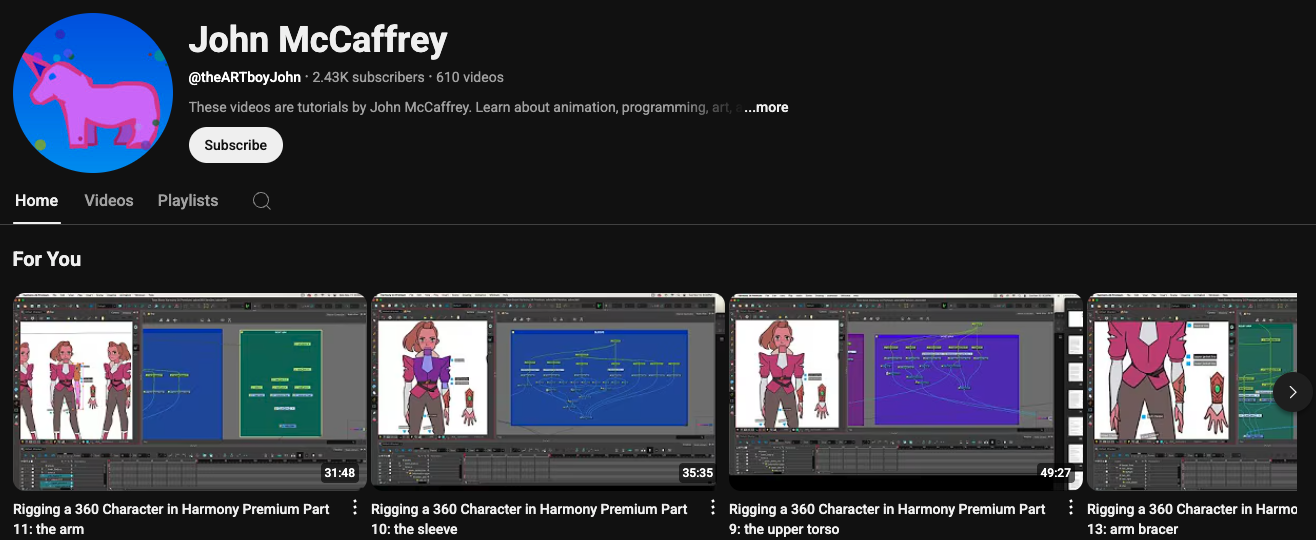Image resolution: width=1316 pixels, height=540 pixels.
Task: Open title link Part 10: the sleeve
Action: tap(529, 519)
